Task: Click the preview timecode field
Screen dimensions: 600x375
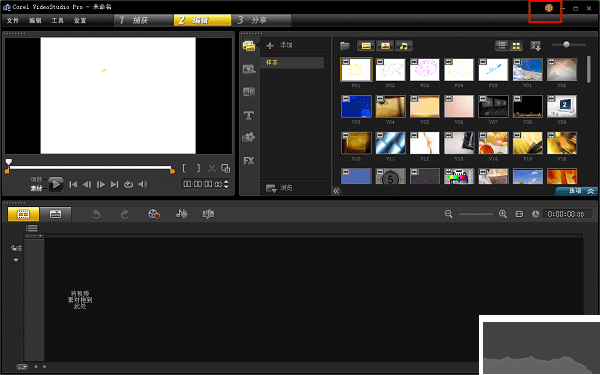Action: click(x=202, y=184)
